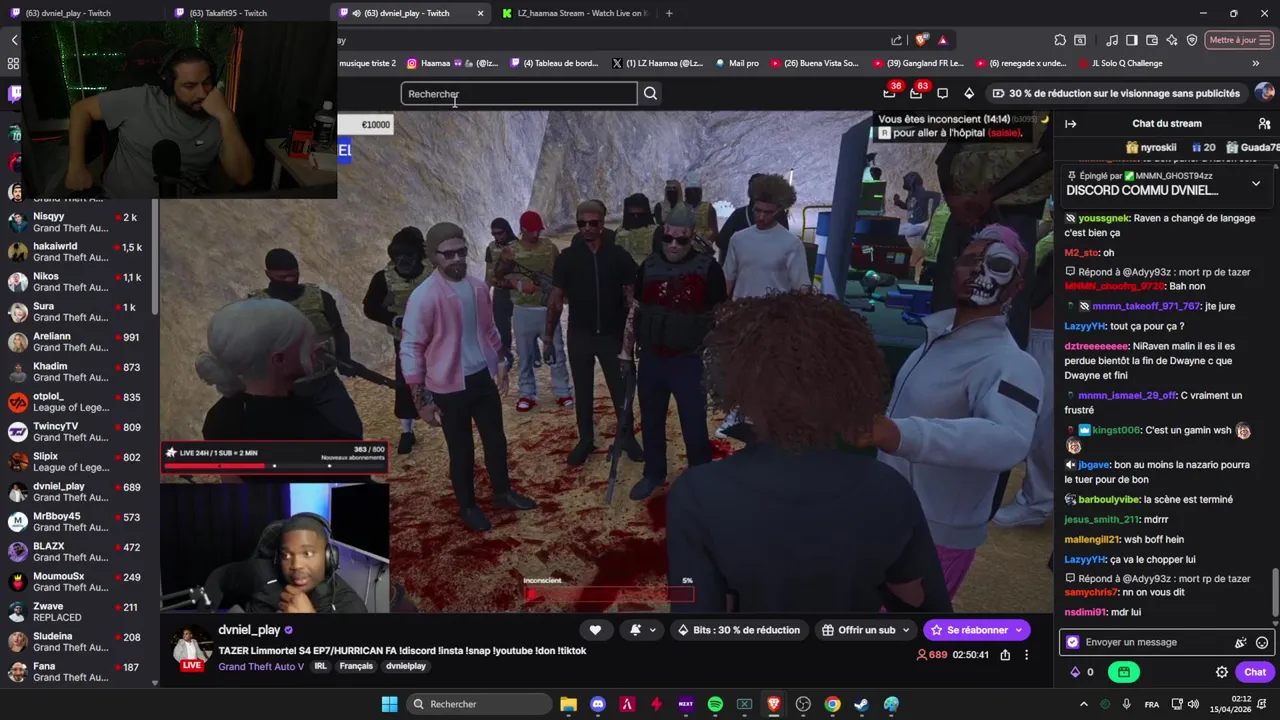Show hidden system tray icons arrow
Screen dimensions: 1280x720
pos(1083,704)
